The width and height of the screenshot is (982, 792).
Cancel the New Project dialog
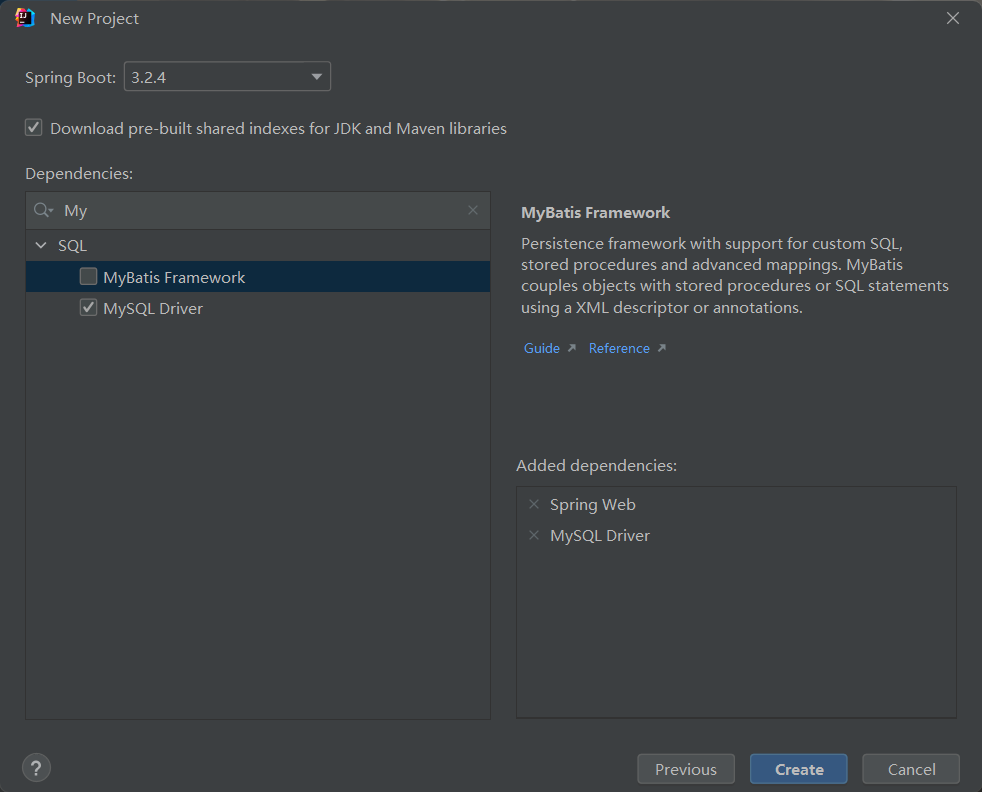911,769
